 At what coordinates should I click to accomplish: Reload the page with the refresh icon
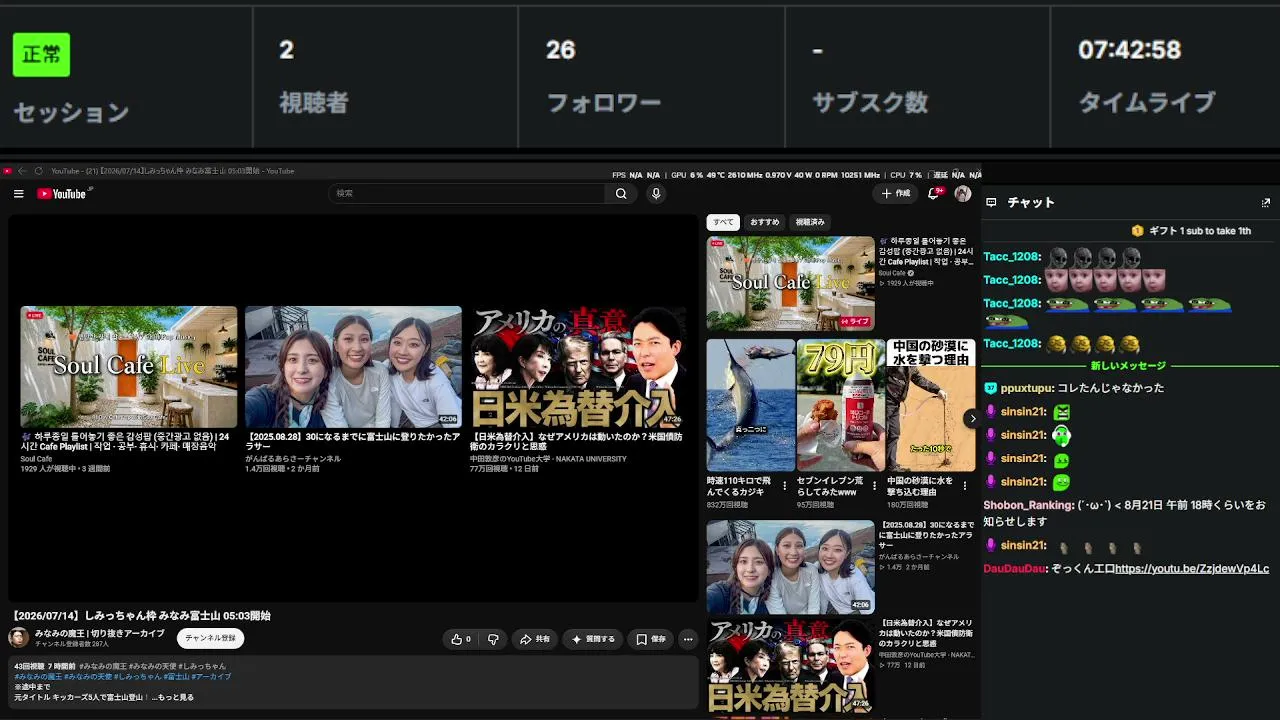[x=38, y=171]
